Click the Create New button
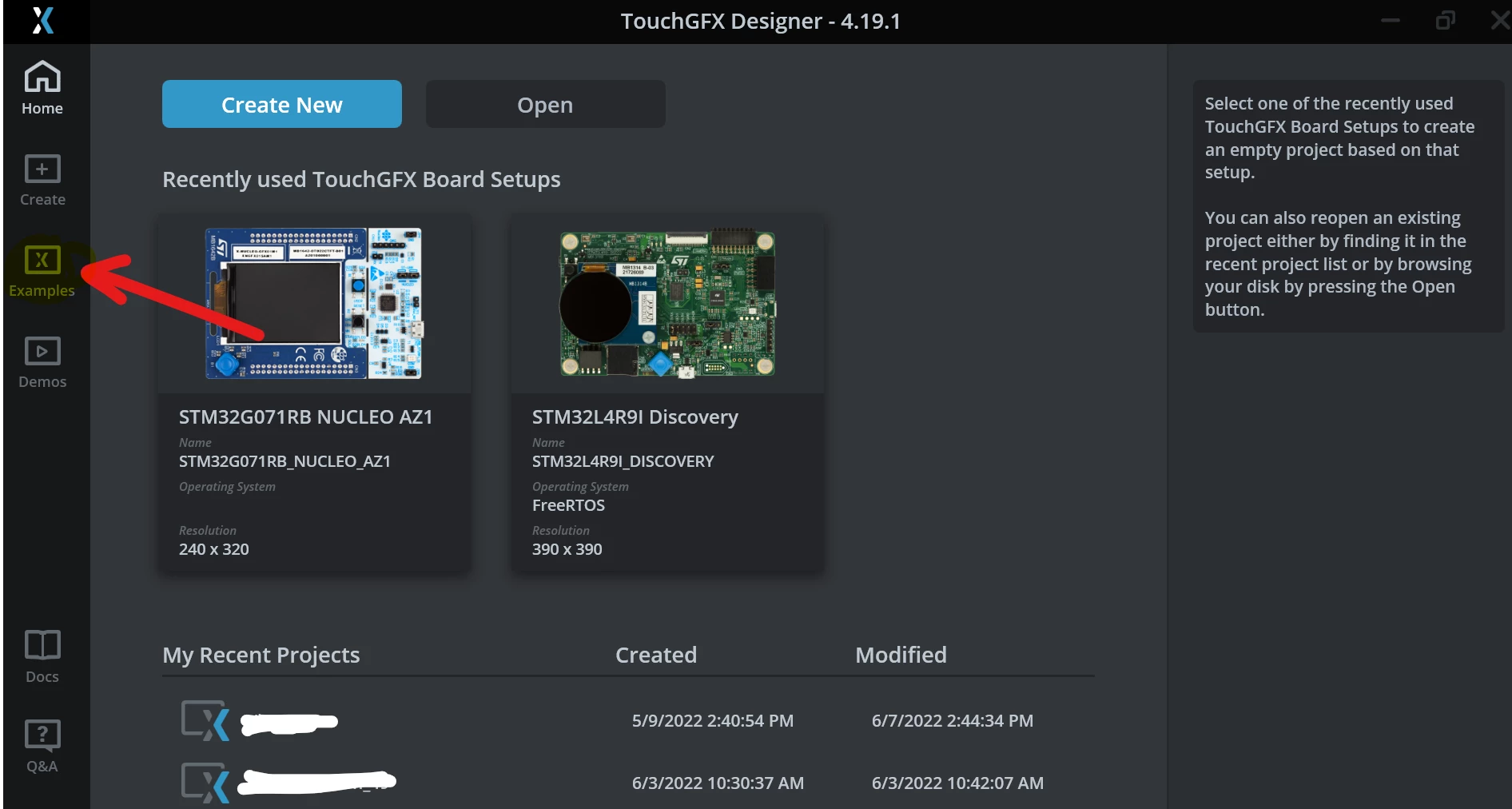This screenshot has width=1512, height=809. 282,104
